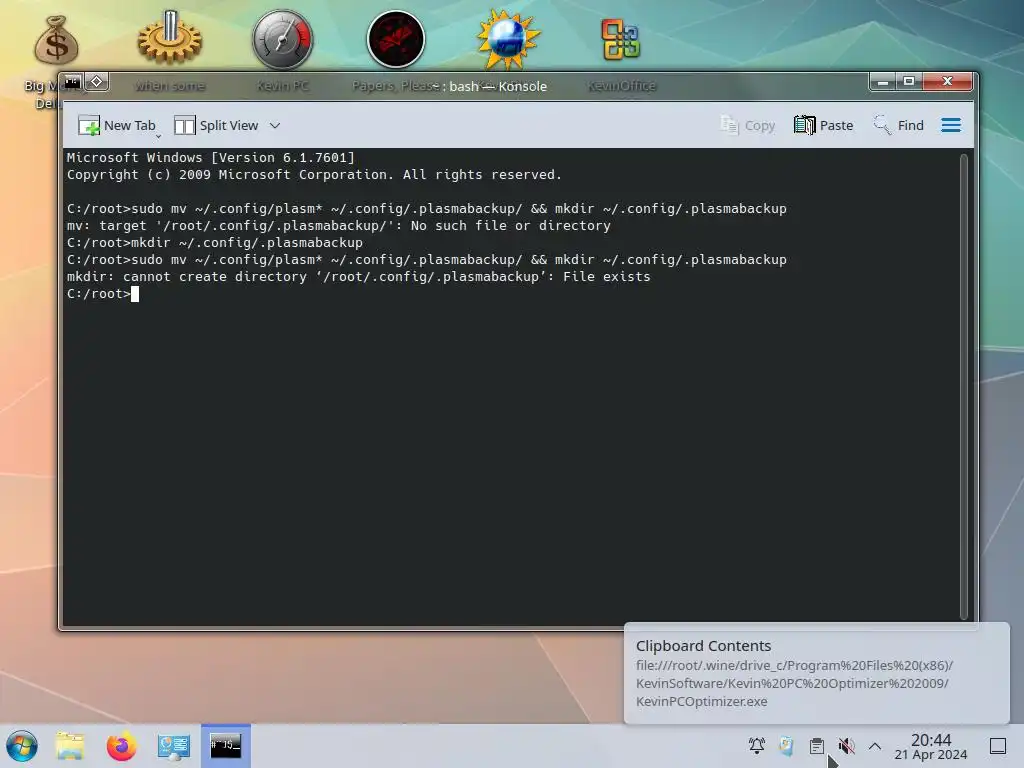
Task: Click the Clipboard Contents file path text
Action: pyautogui.click(x=794, y=683)
